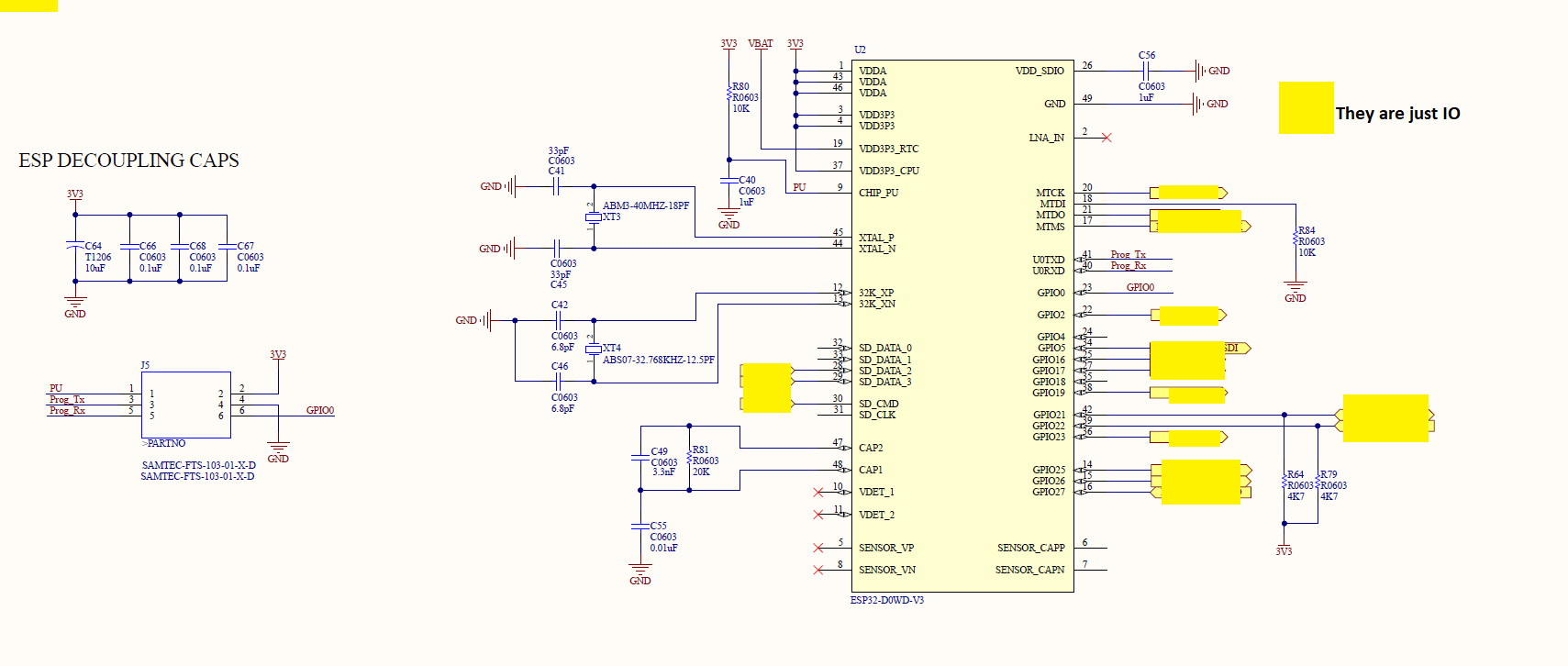Click the no-connect cross at LNA_IN
The image size is (1568, 666).
[x=1106, y=138]
